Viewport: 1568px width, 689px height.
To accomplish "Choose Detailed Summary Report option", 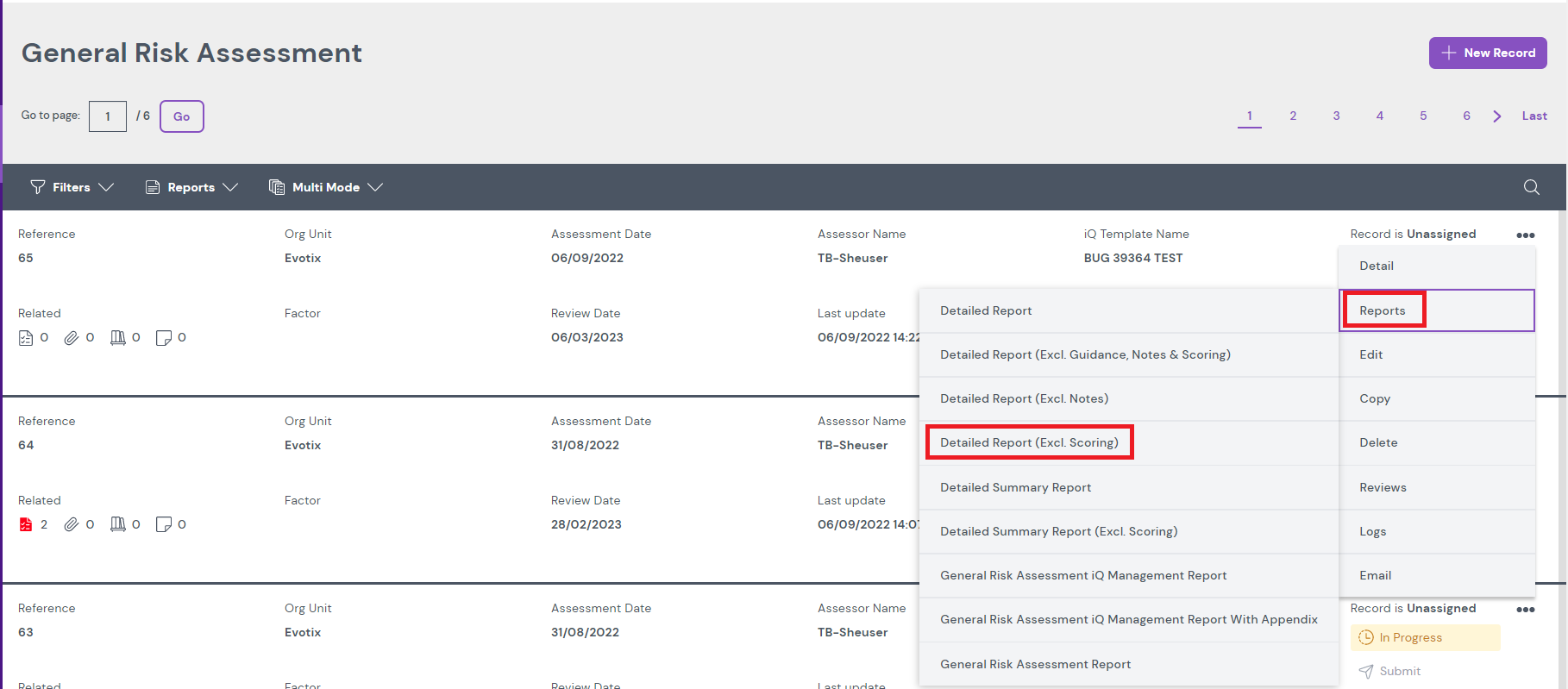I will pyautogui.click(x=1015, y=487).
